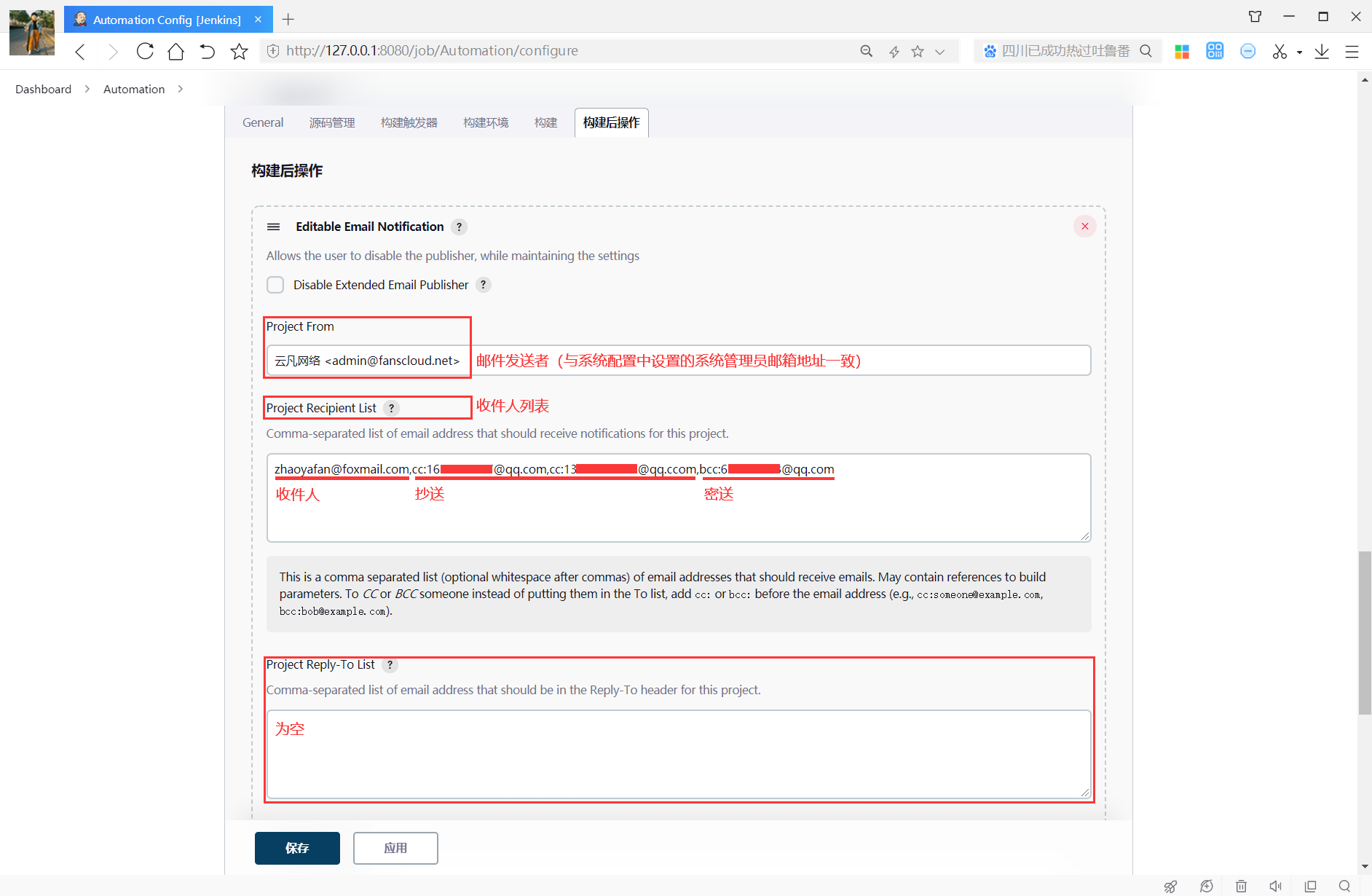This screenshot has width=1372, height=896.
Task: Expand chevron after Dashboard breadcrumb
Action: (87, 89)
